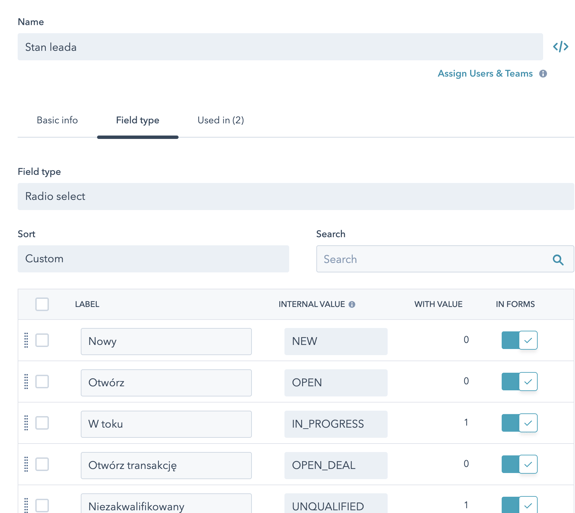Check the box for the W toku option
The height and width of the screenshot is (513, 575).
tap(42, 423)
